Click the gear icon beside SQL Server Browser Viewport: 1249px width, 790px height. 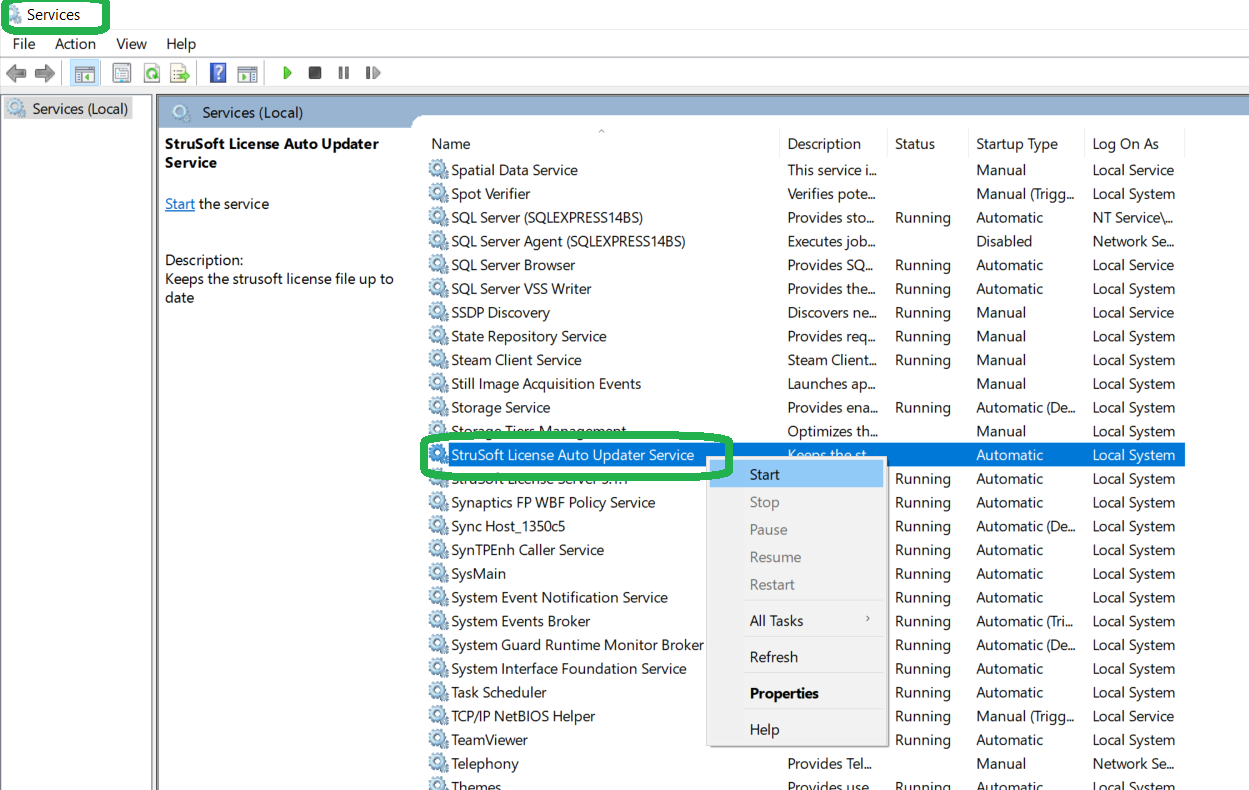[438, 264]
